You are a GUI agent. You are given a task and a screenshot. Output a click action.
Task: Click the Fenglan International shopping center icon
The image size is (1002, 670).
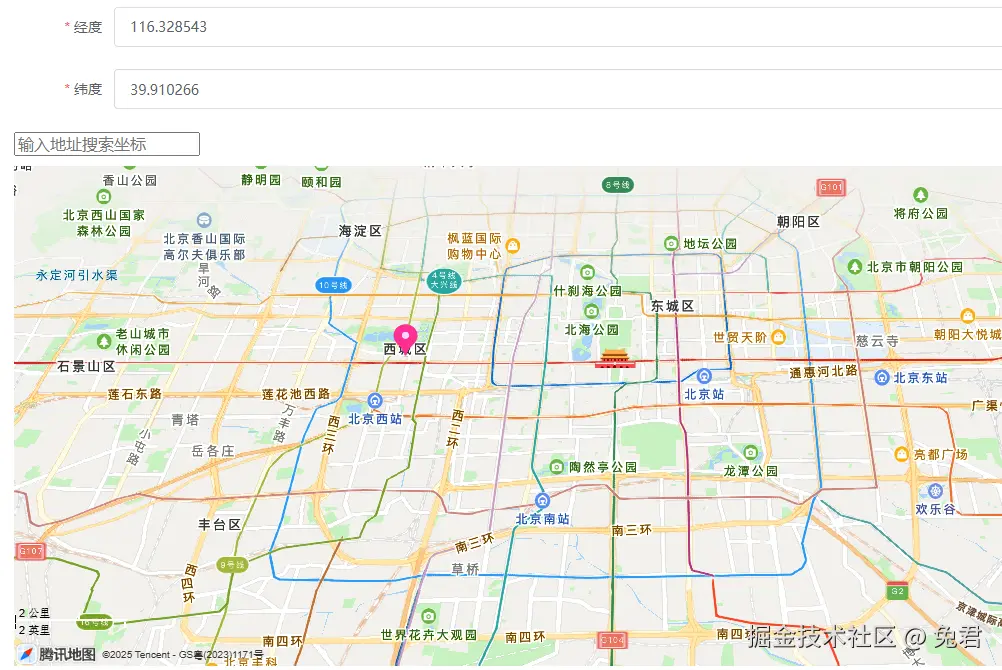pos(513,245)
